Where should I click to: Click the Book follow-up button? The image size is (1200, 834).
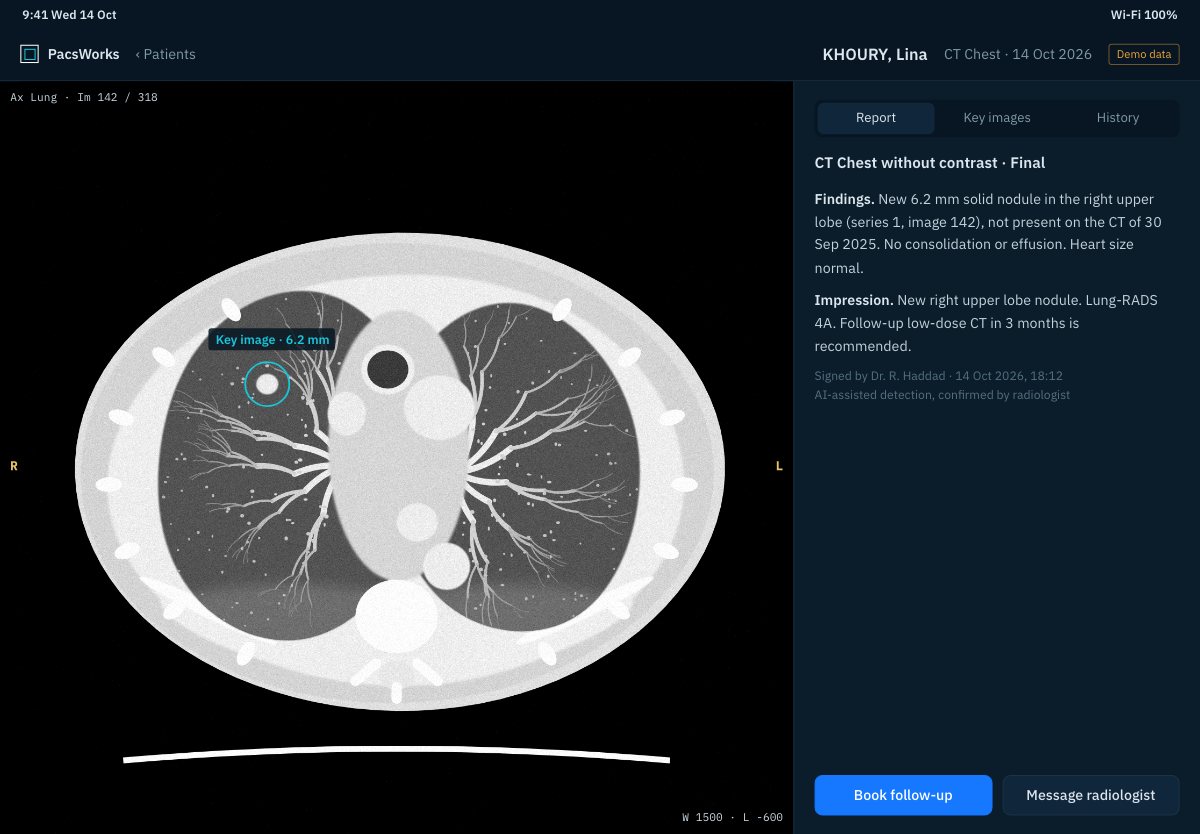[903, 795]
